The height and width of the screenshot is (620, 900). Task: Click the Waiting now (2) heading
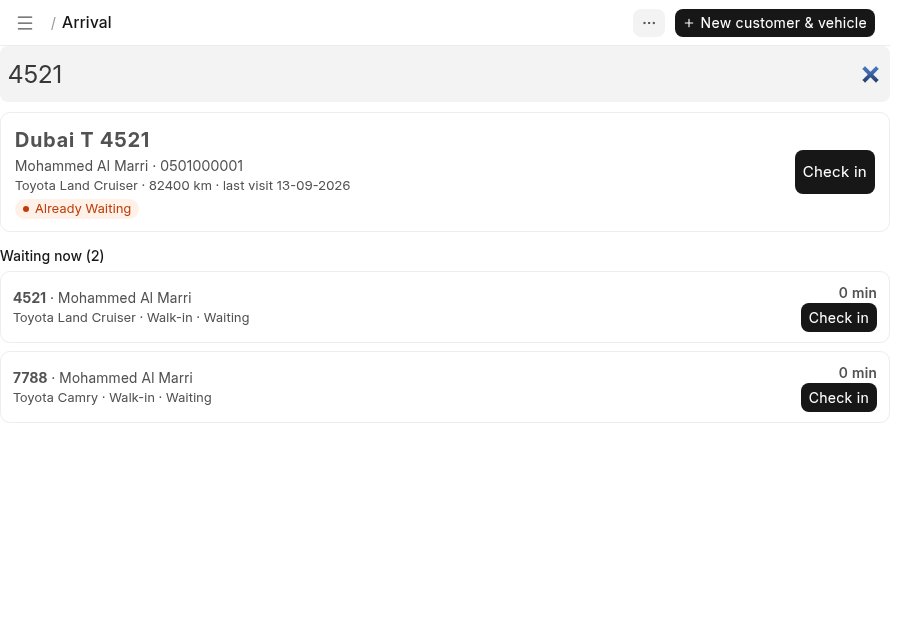tap(52, 256)
